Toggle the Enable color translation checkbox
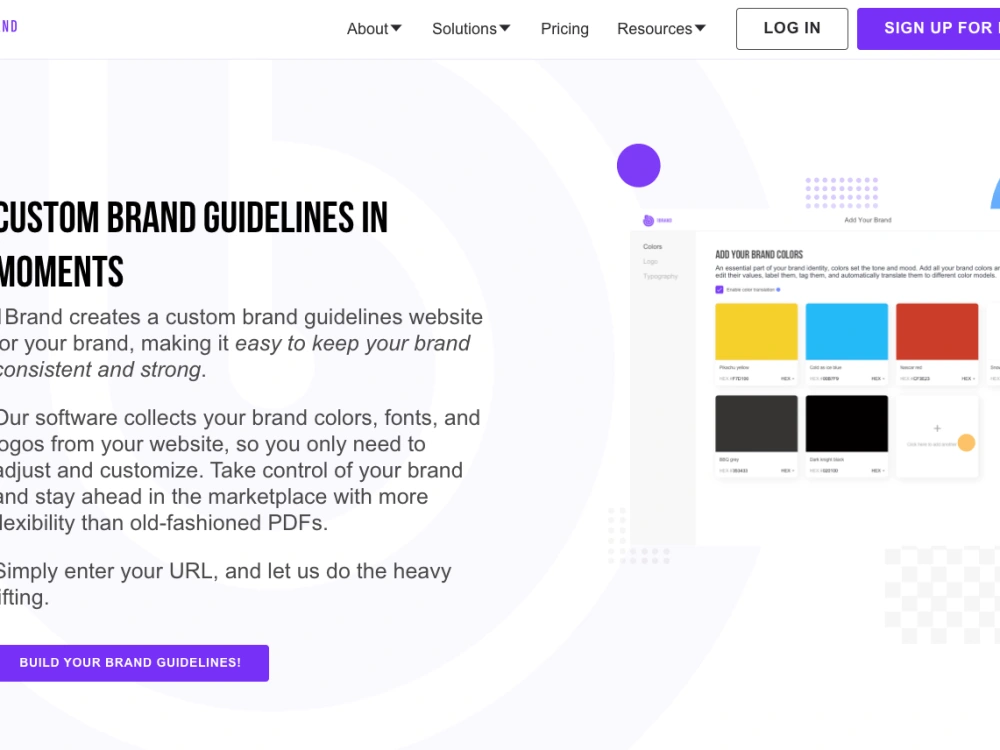The height and width of the screenshot is (750, 1000). pyautogui.click(x=719, y=290)
